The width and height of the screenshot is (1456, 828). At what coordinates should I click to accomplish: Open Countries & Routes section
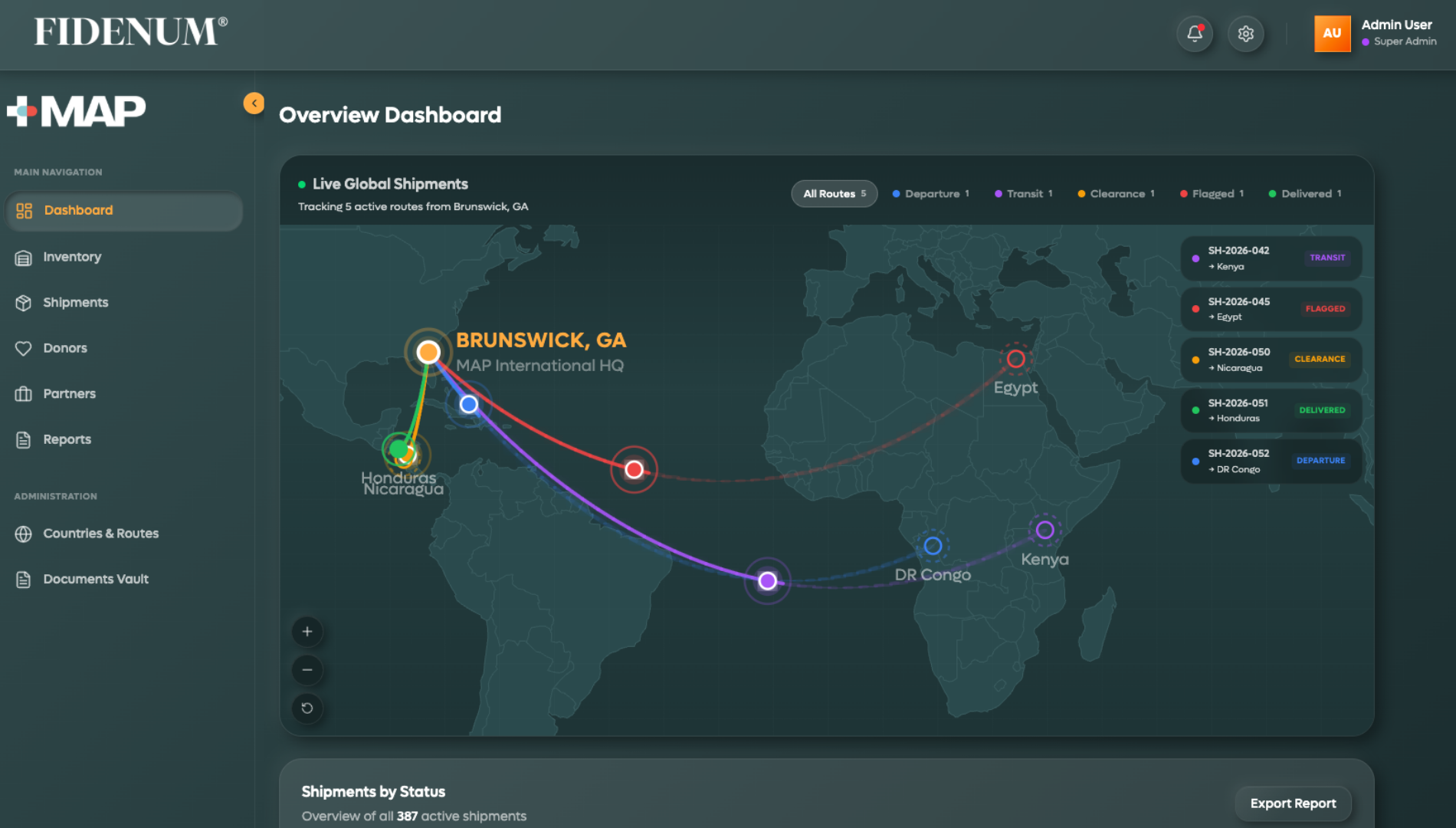(100, 534)
